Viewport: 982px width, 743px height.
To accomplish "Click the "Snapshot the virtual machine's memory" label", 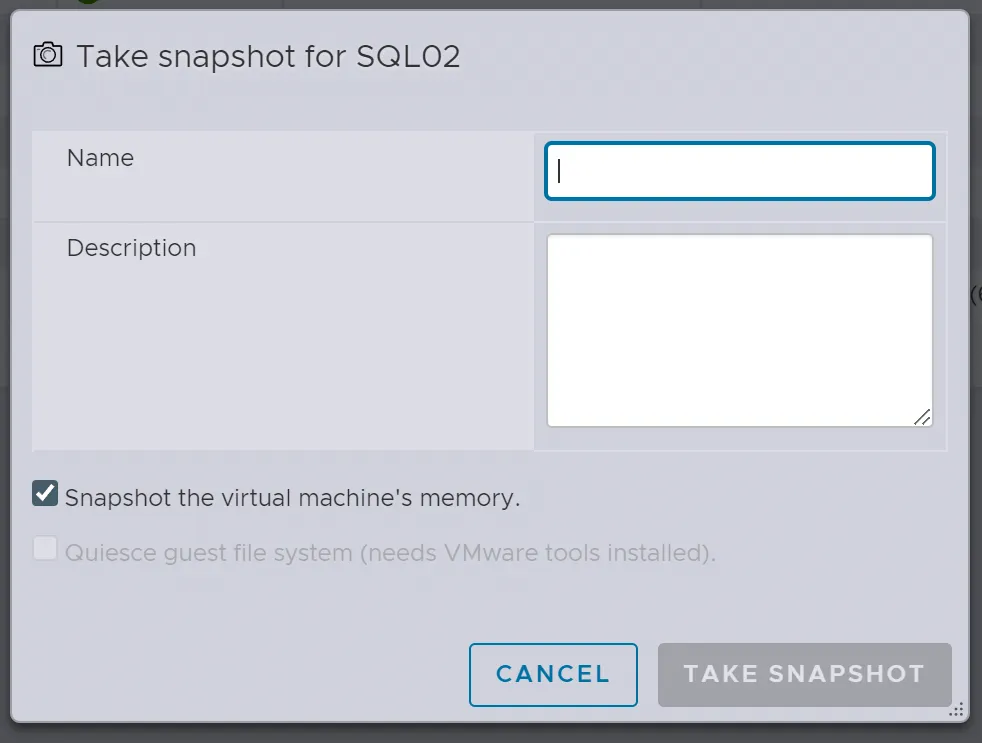I will (x=292, y=498).
